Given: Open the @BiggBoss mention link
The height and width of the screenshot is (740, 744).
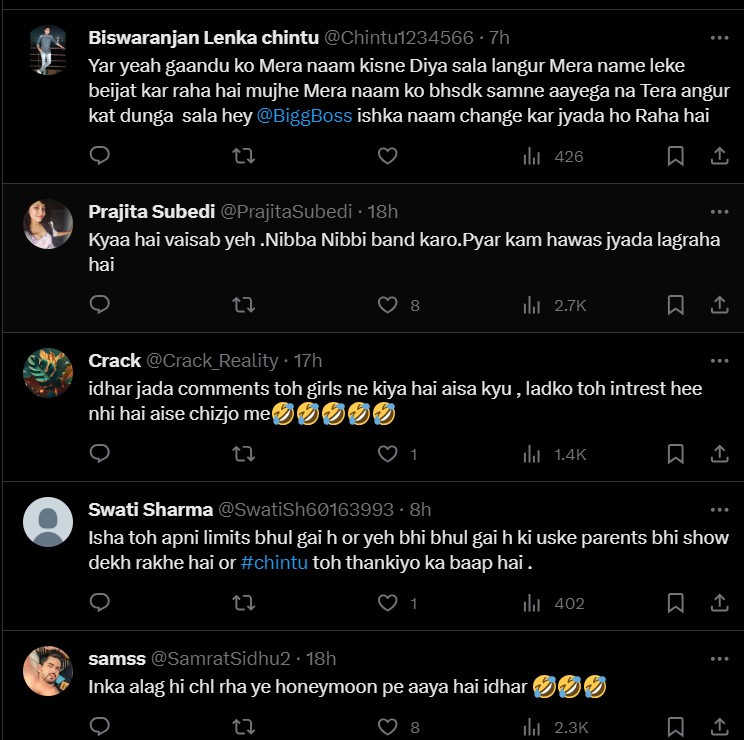Looking at the screenshot, I should [x=305, y=116].
